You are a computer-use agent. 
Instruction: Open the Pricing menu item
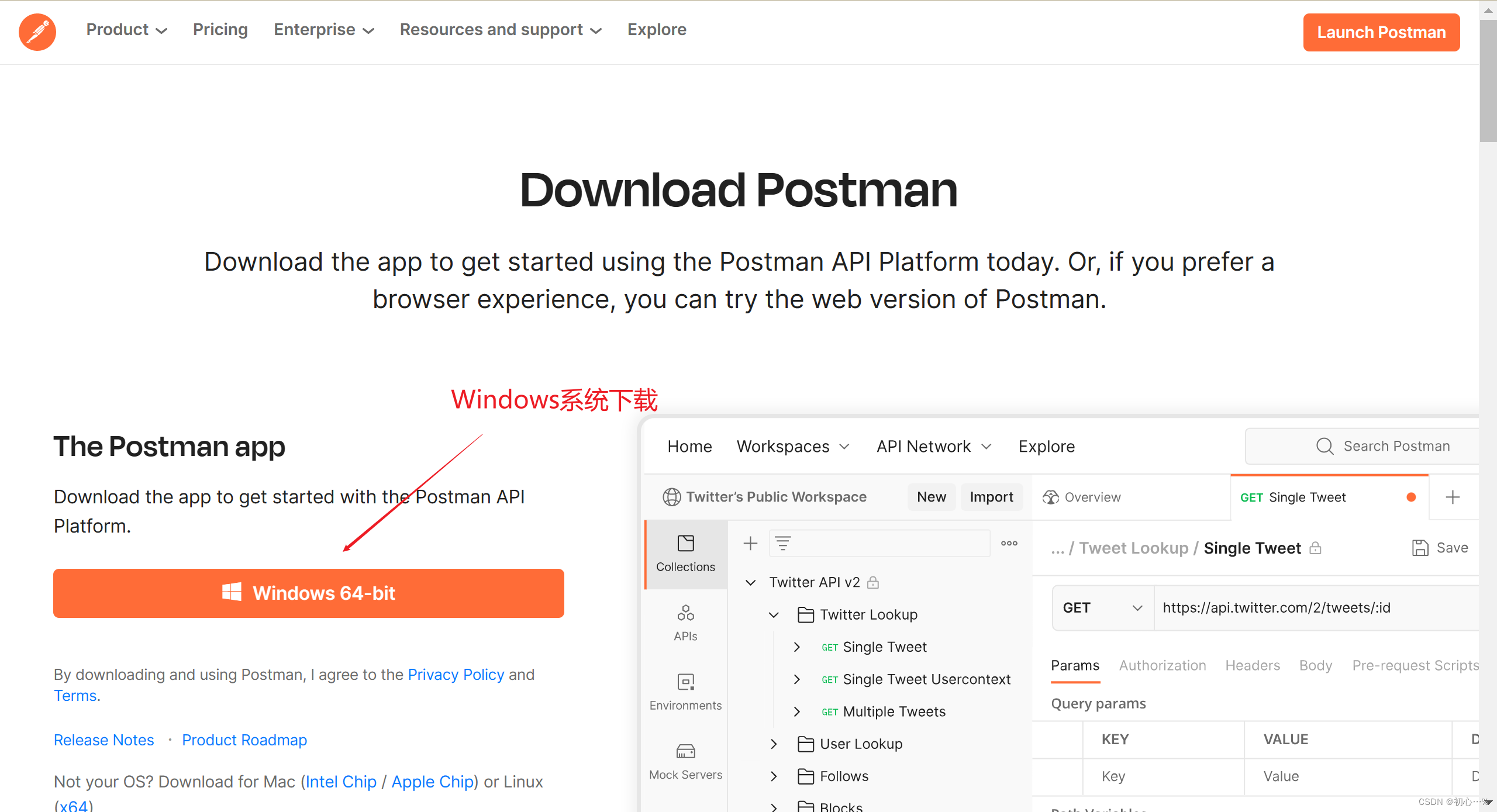pyautogui.click(x=220, y=30)
